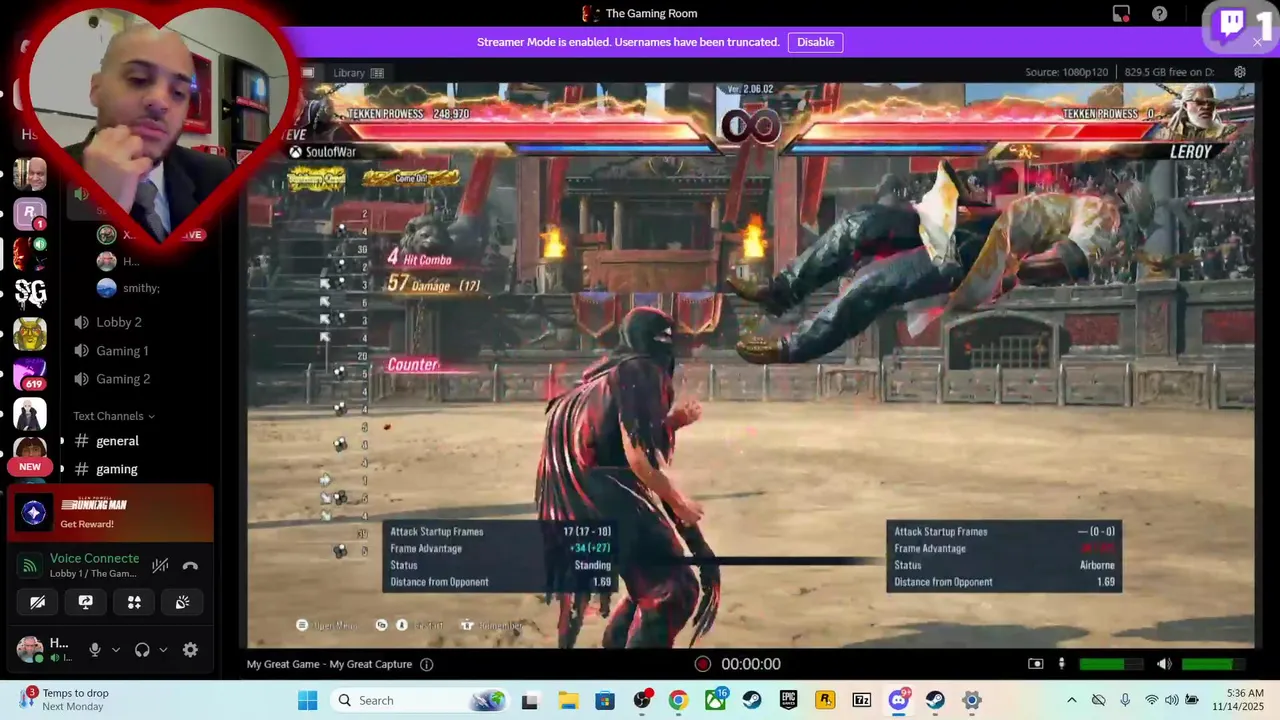Viewport: 1280px width, 720px height.
Task: Disconnect from voice with the hang-up icon
Action: pyautogui.click(x=190, y=566)
